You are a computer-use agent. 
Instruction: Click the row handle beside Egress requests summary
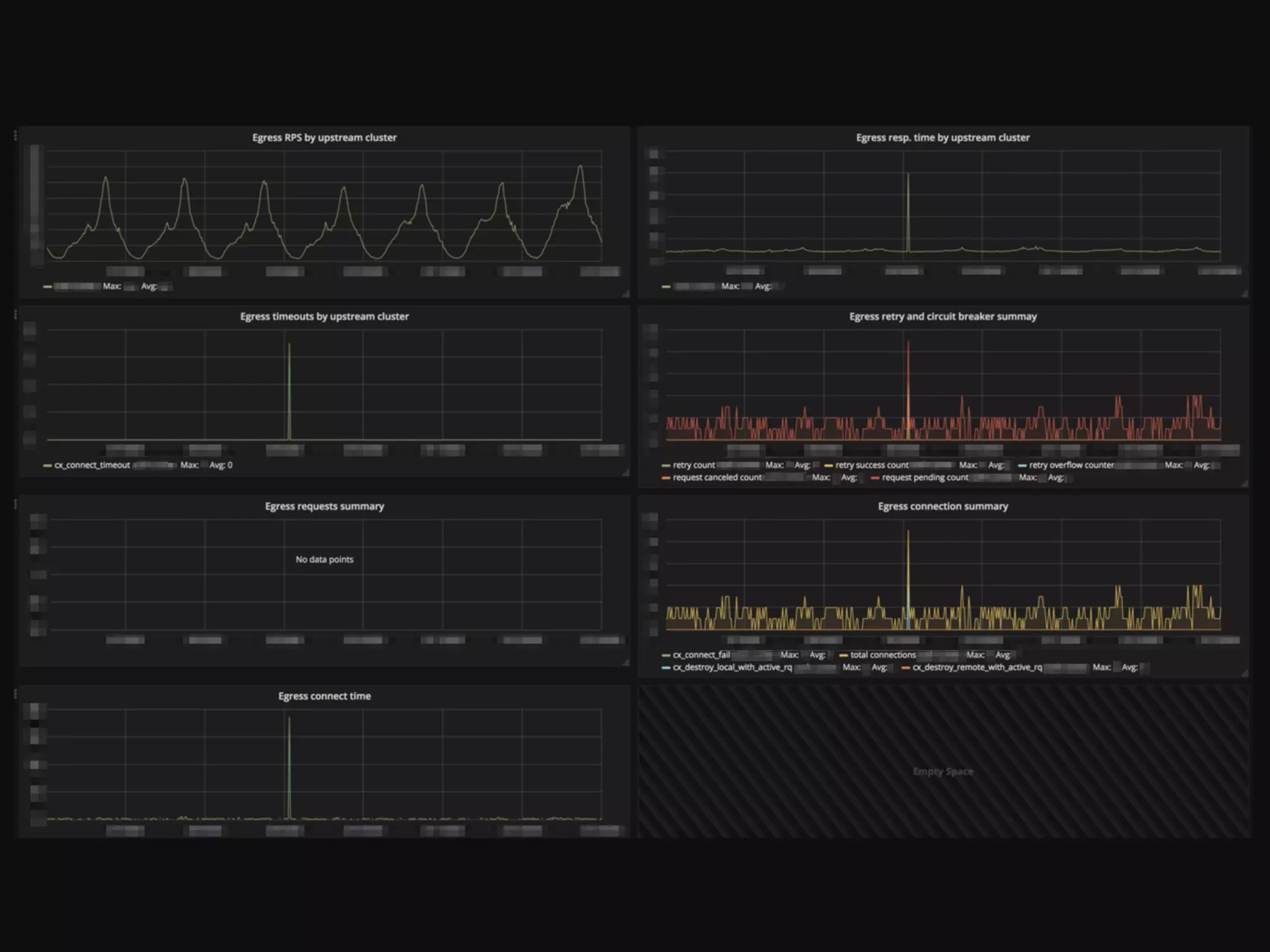[16, 504]
